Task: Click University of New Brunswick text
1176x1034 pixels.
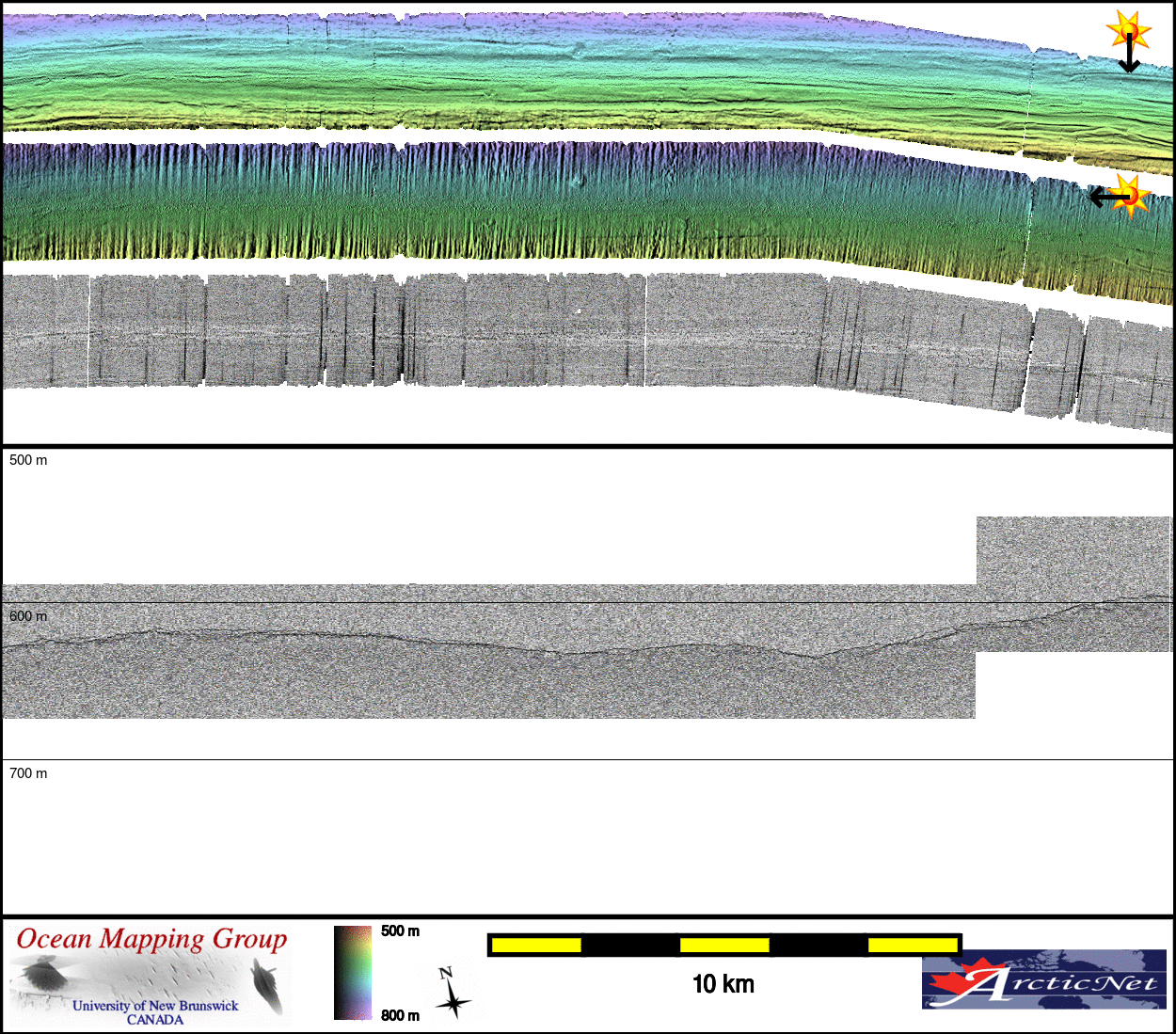Action: pyautogui.click(x=155, y=1006)
